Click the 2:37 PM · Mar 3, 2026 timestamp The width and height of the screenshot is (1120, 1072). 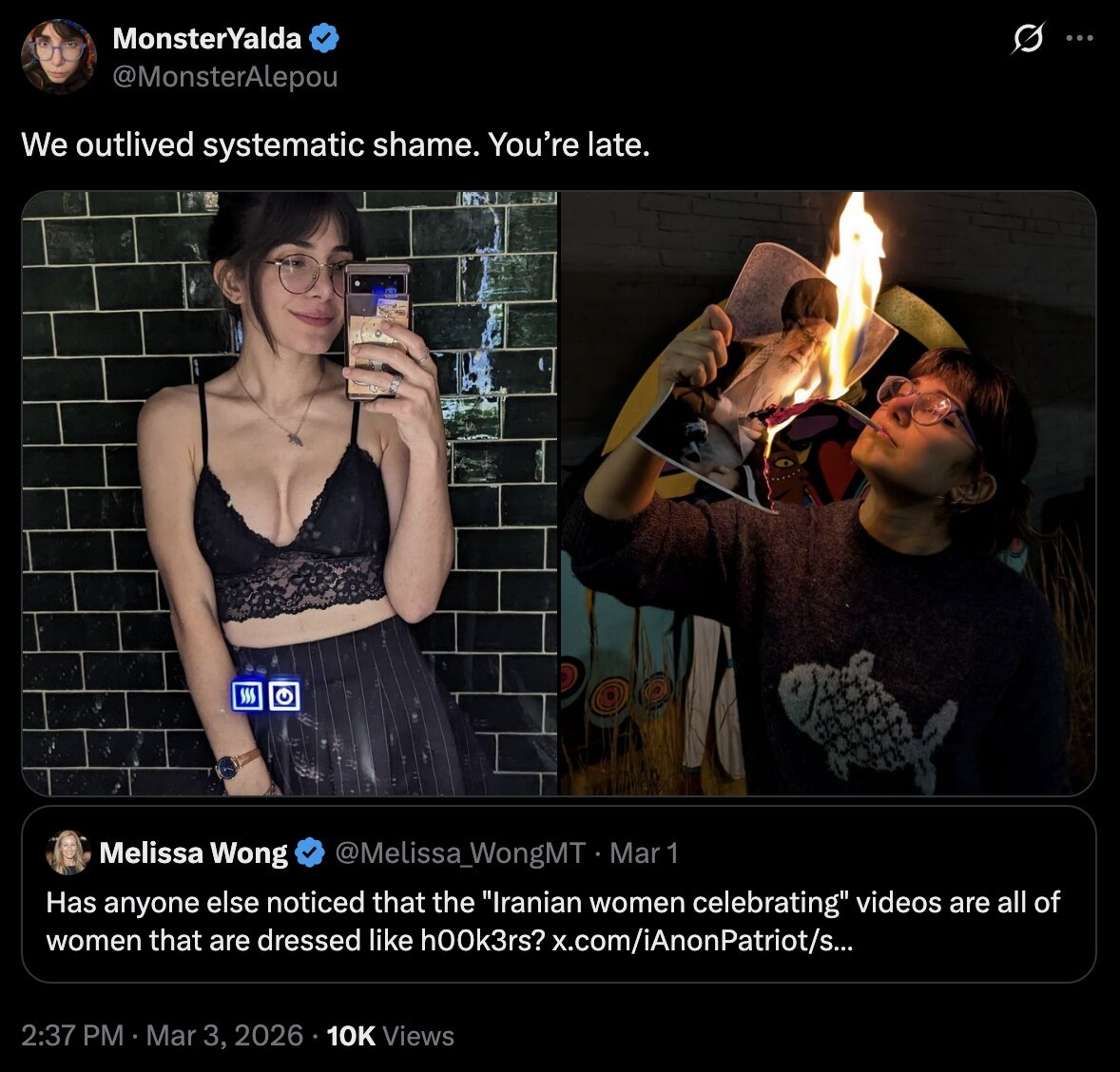click(163, 1036)
